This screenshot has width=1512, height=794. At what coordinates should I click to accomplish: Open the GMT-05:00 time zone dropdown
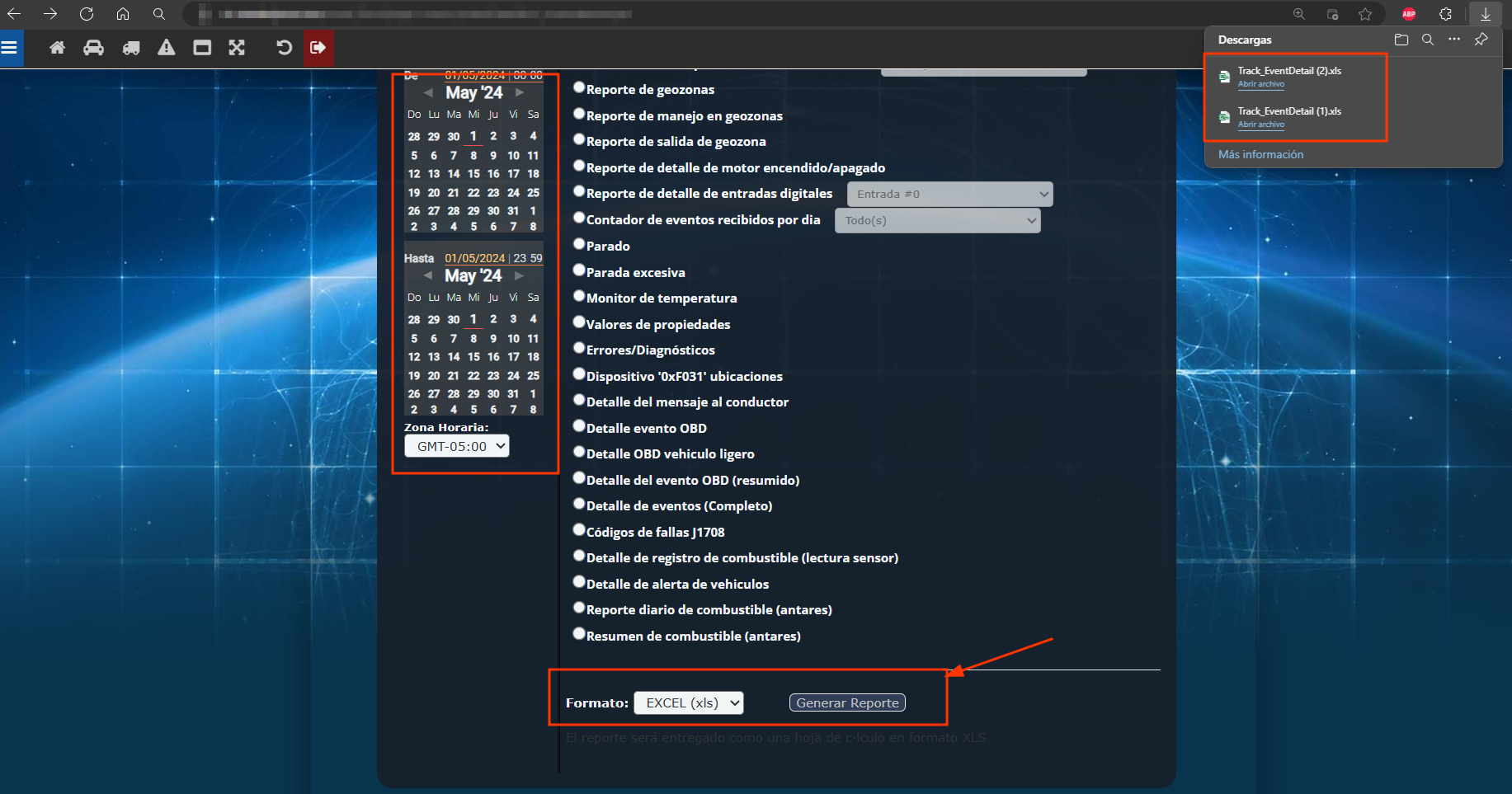coord(456,446)
